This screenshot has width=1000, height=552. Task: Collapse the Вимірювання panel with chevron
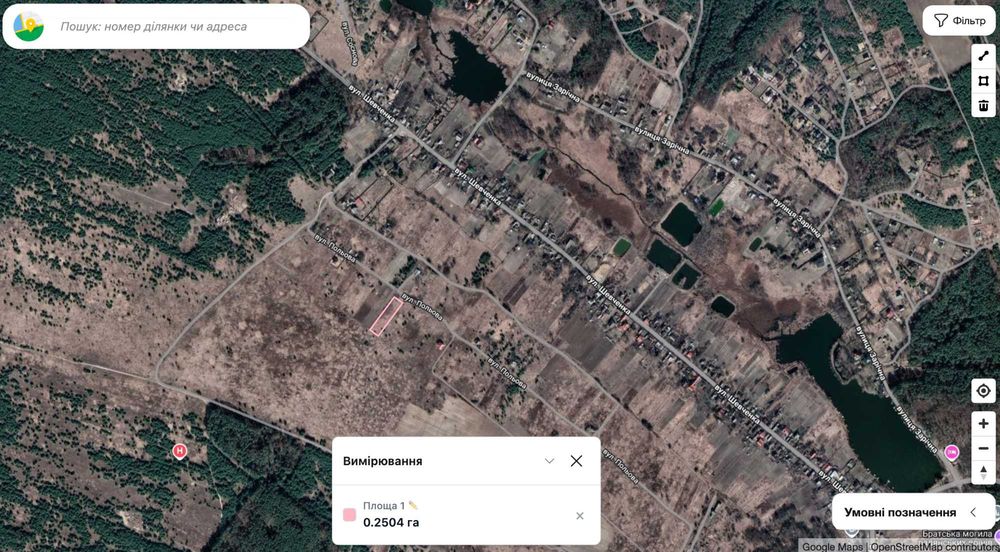549,461
